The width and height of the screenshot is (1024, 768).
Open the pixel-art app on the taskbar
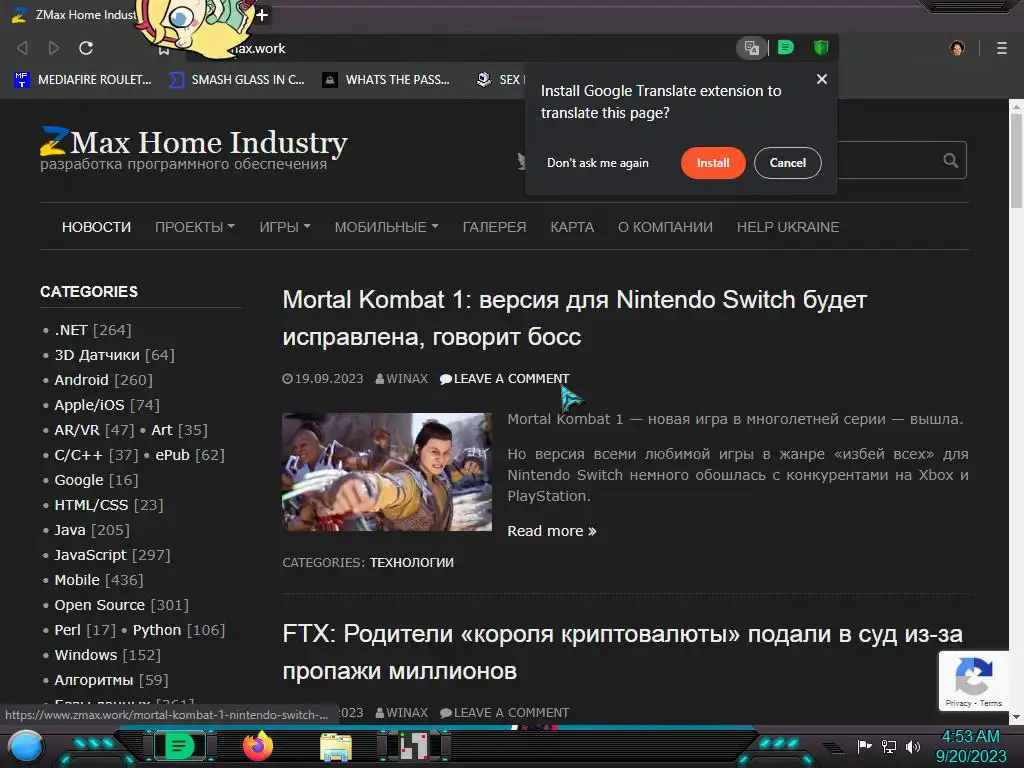pyautogui.click(x=413, y=746)
